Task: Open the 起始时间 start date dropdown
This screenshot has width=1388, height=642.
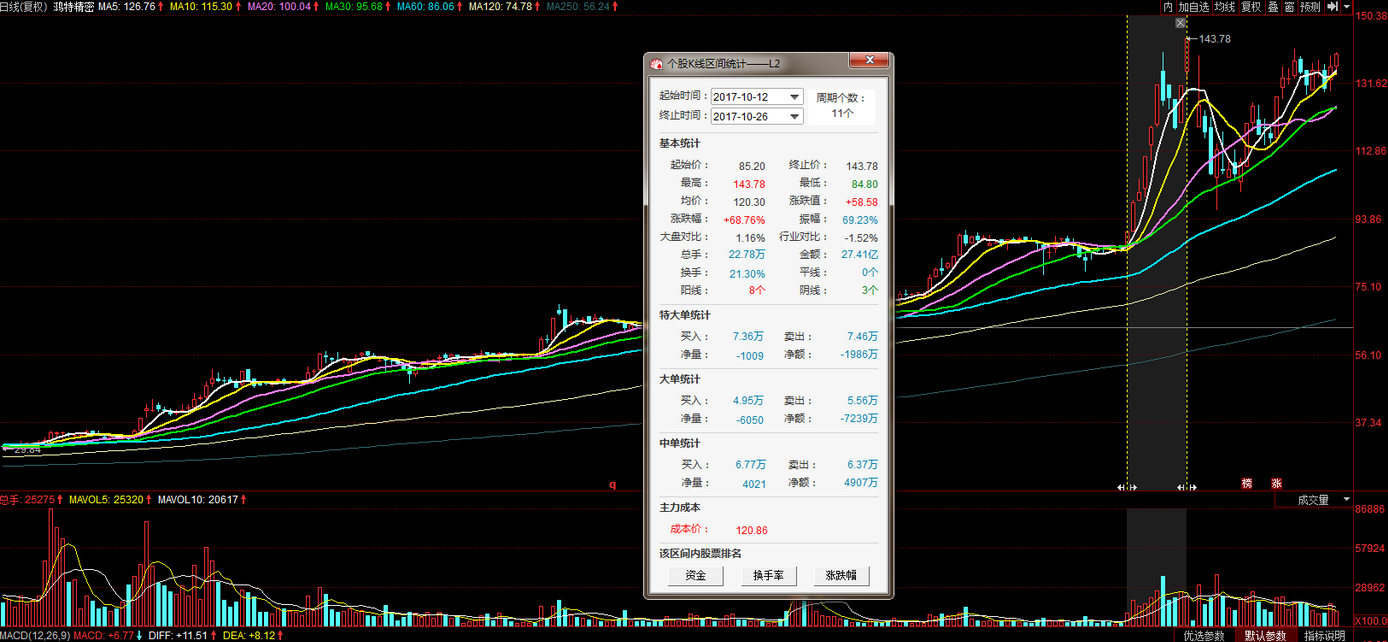Action: coord(795,97)
